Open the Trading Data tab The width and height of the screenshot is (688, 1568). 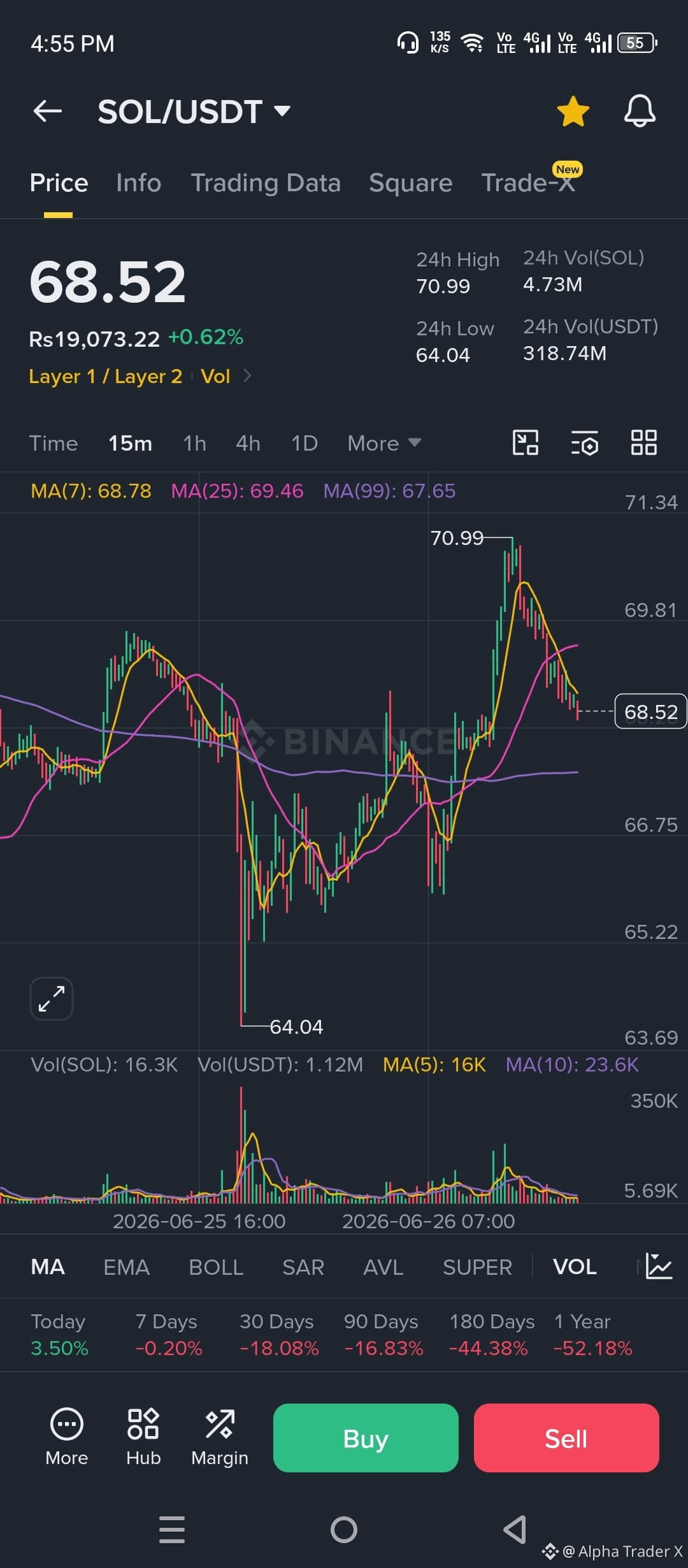point(266,183)
